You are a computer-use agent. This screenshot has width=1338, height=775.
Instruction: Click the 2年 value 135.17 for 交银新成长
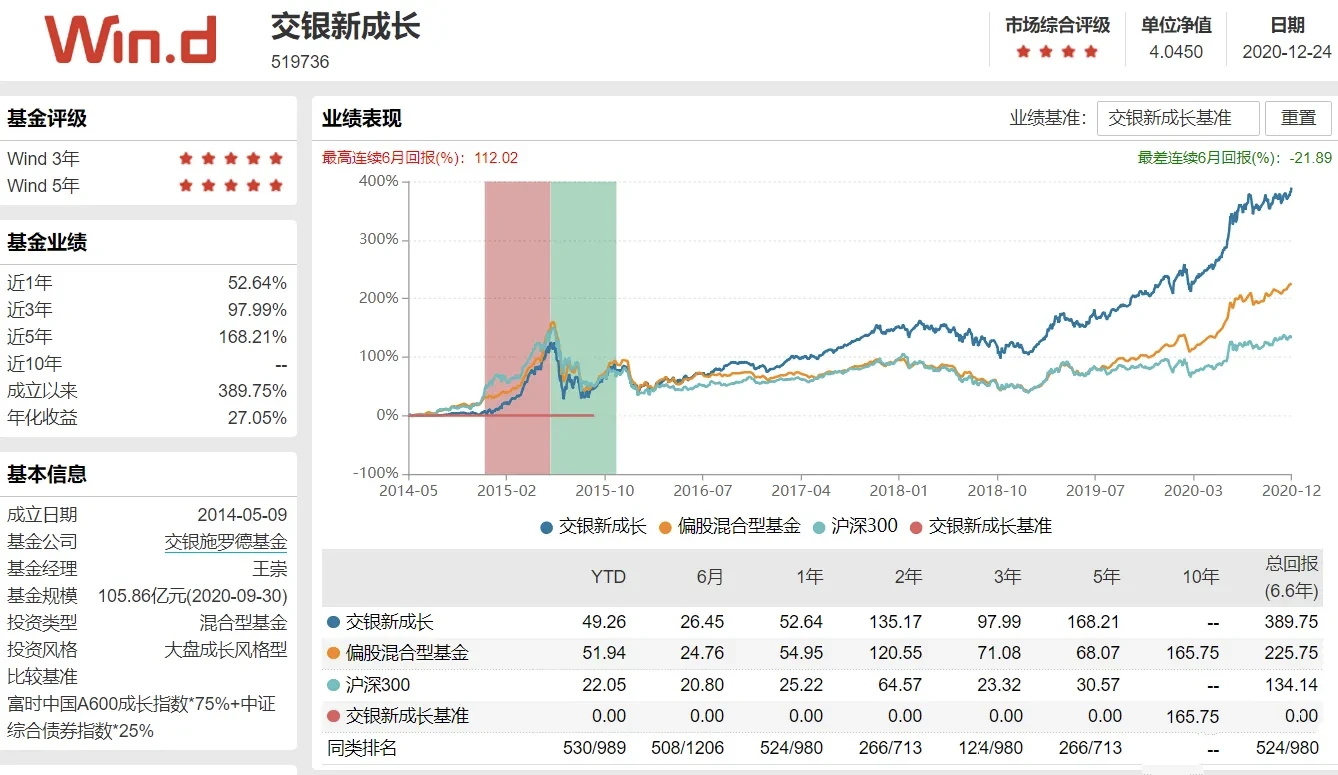tap(896, 622)
